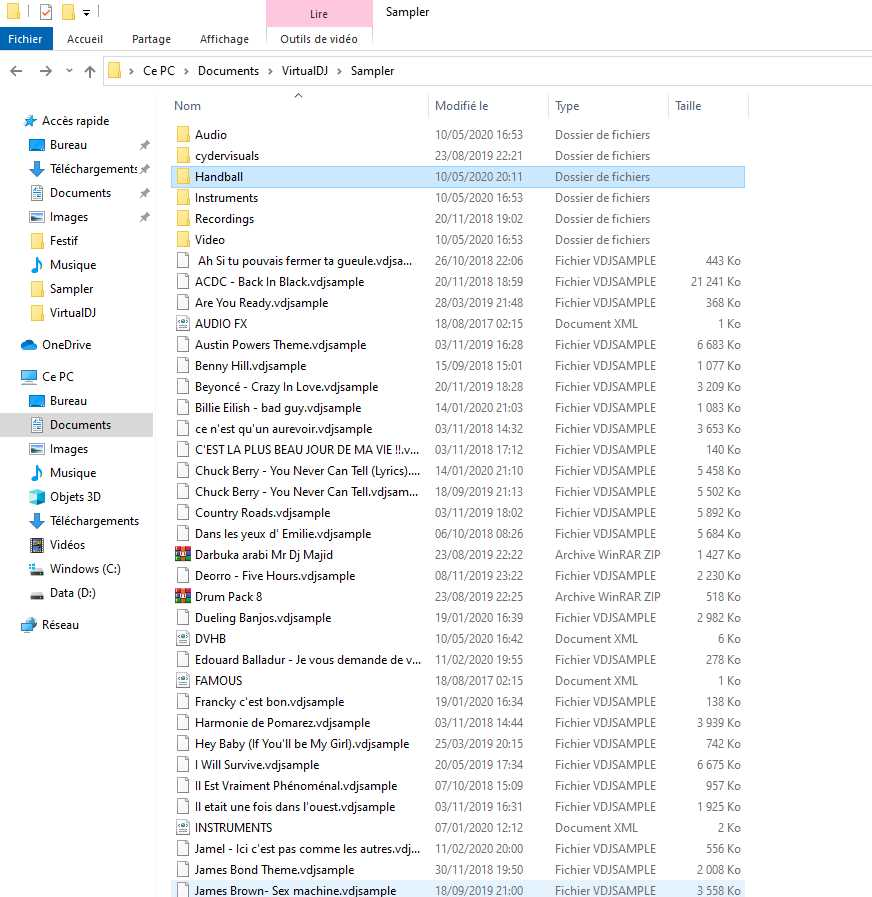Select the Handball folder icon
Screen dimensions: 872x897
(182, 177)
